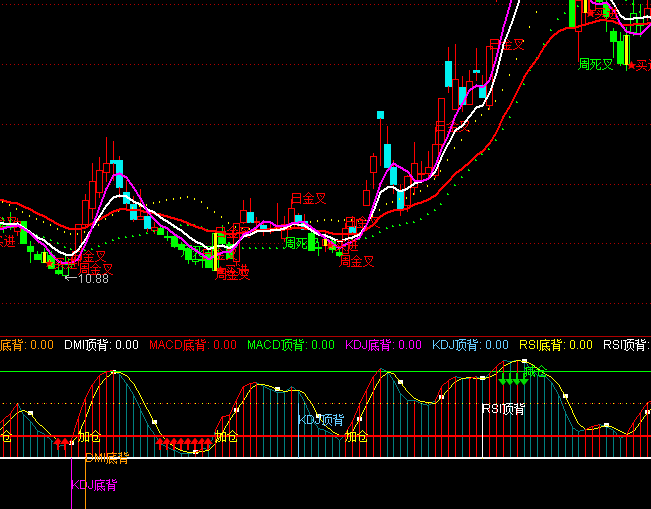The height and width of the screenshot is (509, 651).
Task: Click the 日金叉 signal in the chart middle
Action: coord(309,199)
